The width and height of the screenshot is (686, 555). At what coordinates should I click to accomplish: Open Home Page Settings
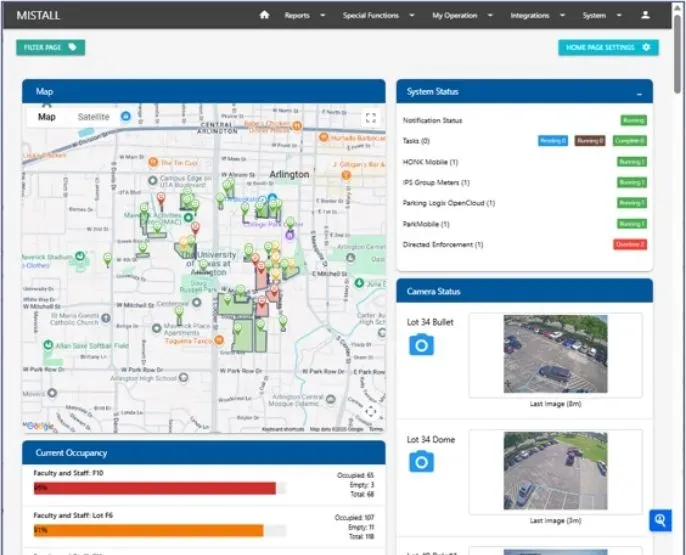[x=608, y=47]
